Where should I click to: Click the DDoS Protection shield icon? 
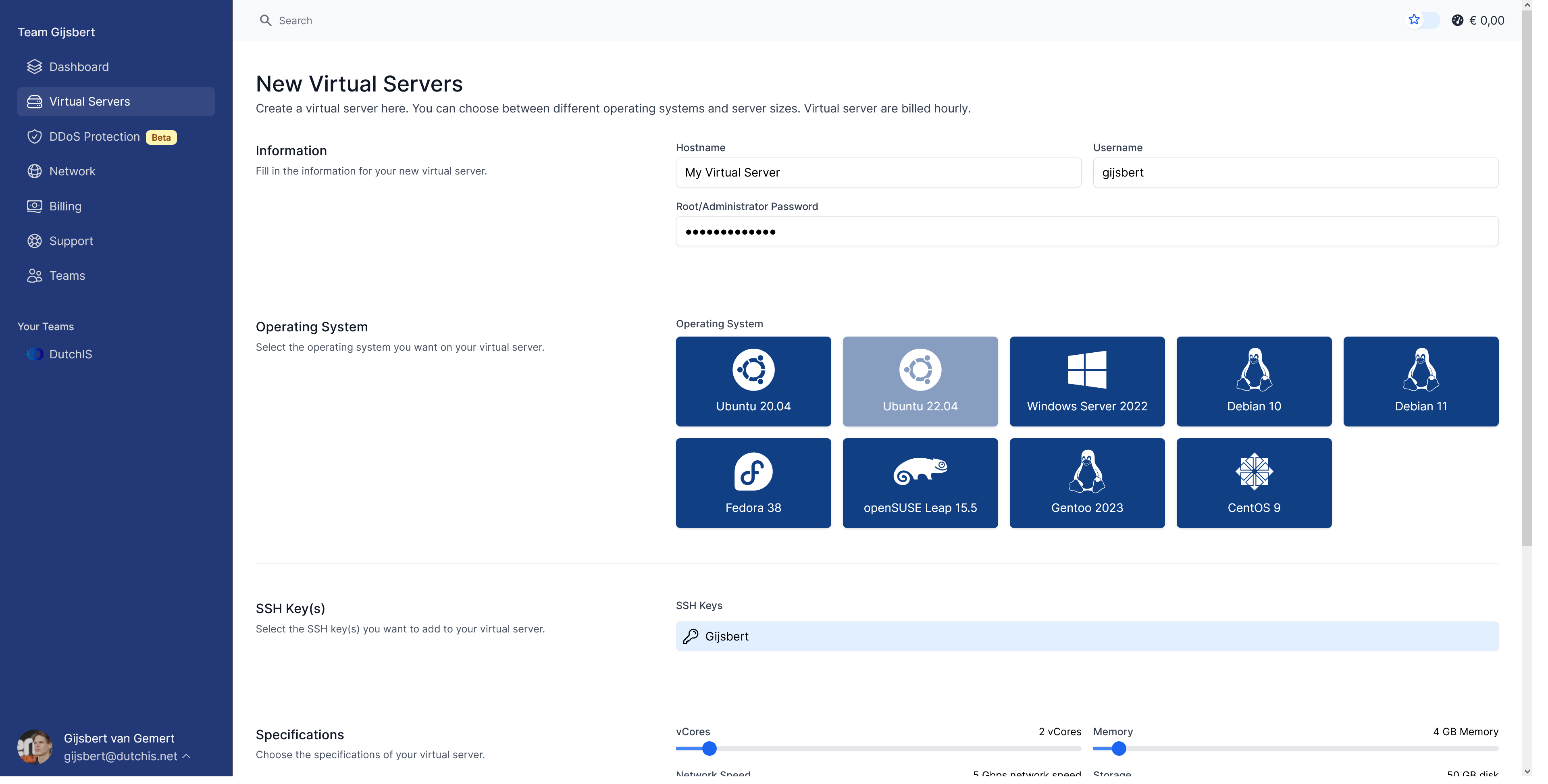[35, 138]
